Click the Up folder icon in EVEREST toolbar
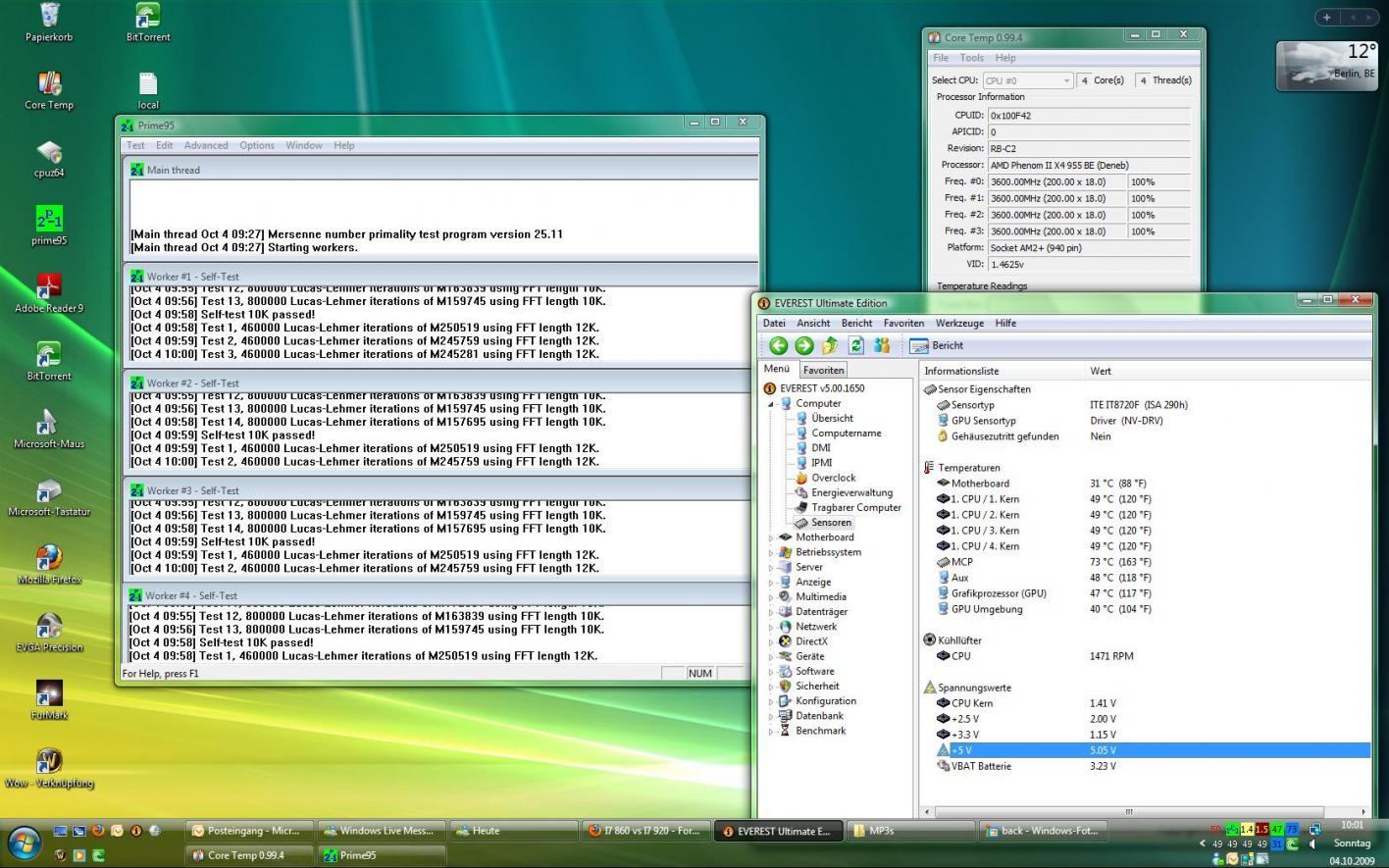 click(830, 345)
